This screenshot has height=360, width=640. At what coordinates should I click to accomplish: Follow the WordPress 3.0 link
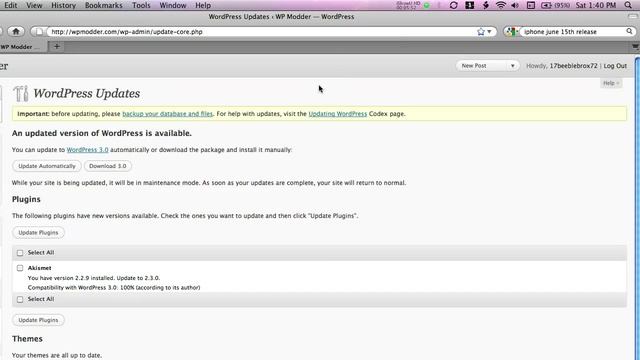click(87, 150)
